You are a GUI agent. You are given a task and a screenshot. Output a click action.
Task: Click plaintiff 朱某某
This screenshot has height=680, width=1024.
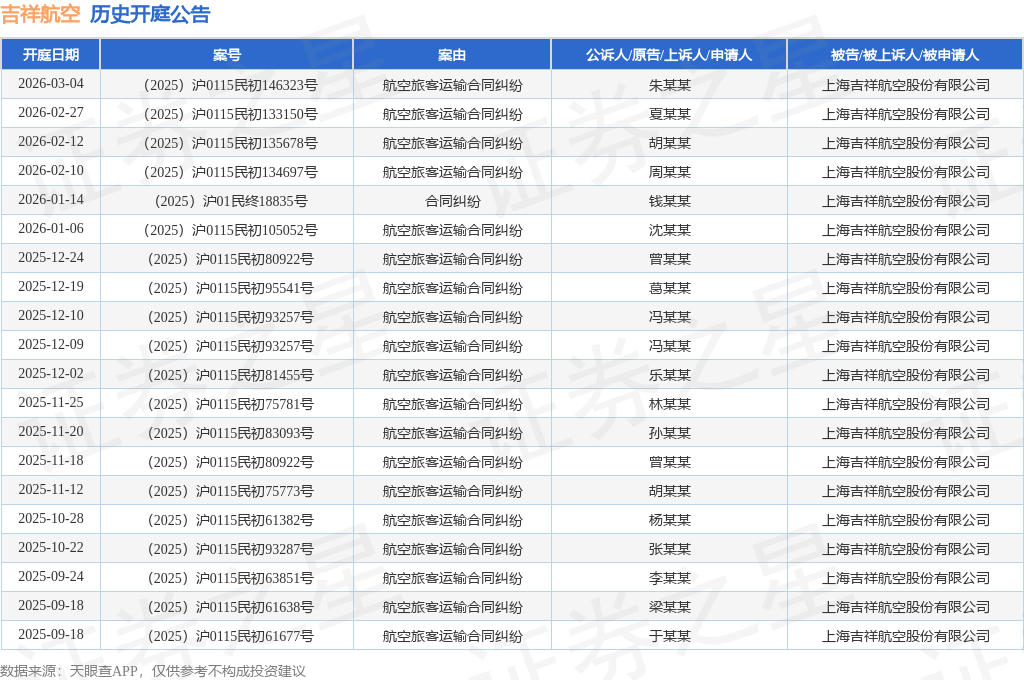(669, 85)
